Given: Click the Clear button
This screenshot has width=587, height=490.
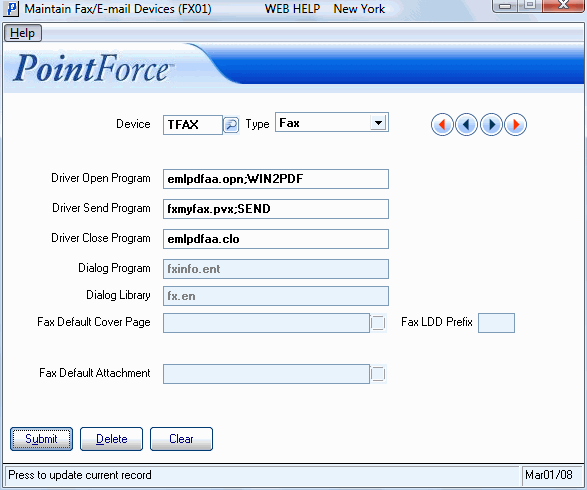Looking at the screenshot, I should click(181, 439).
